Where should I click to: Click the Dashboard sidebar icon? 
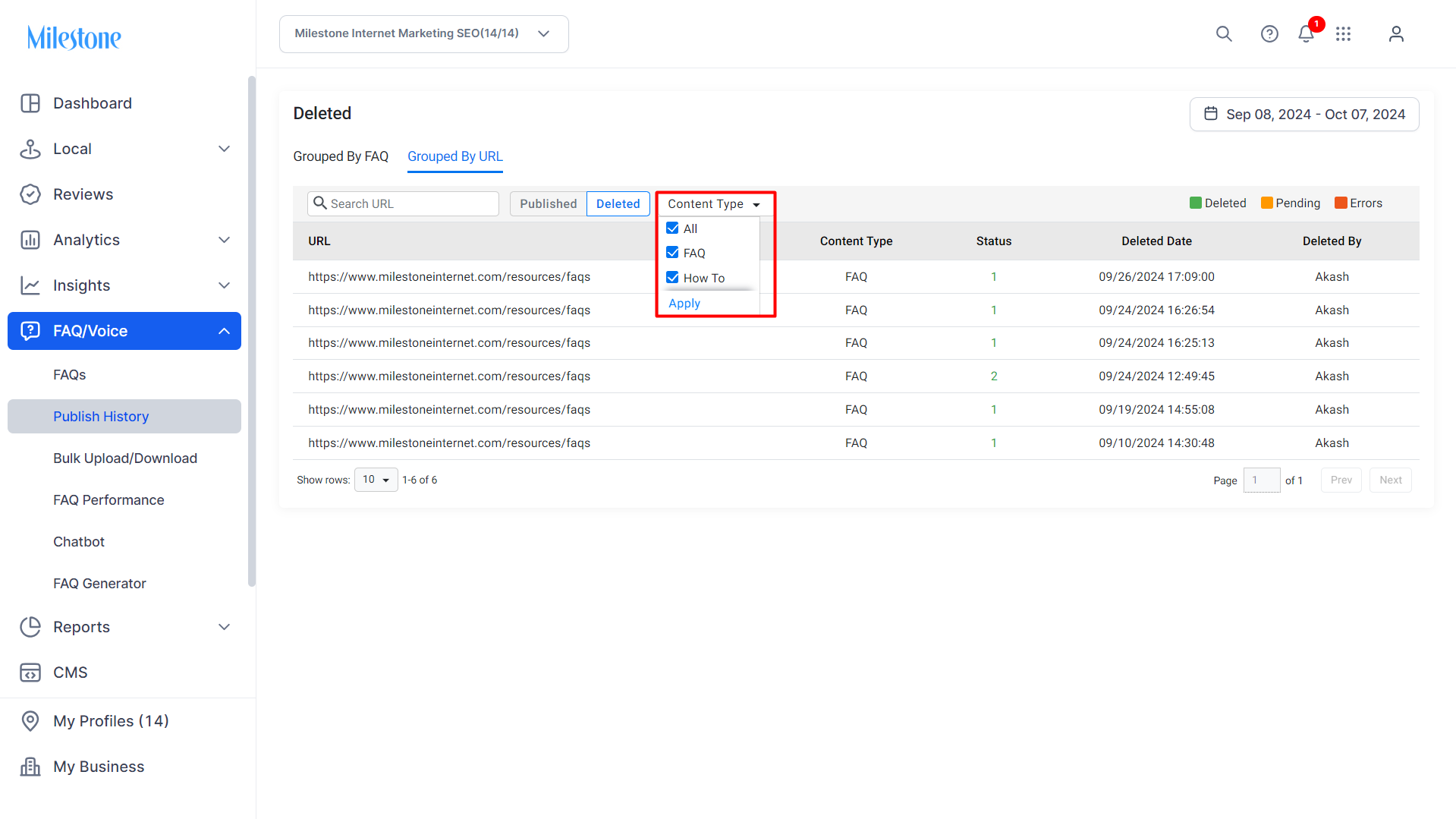[x=30, y=103]
